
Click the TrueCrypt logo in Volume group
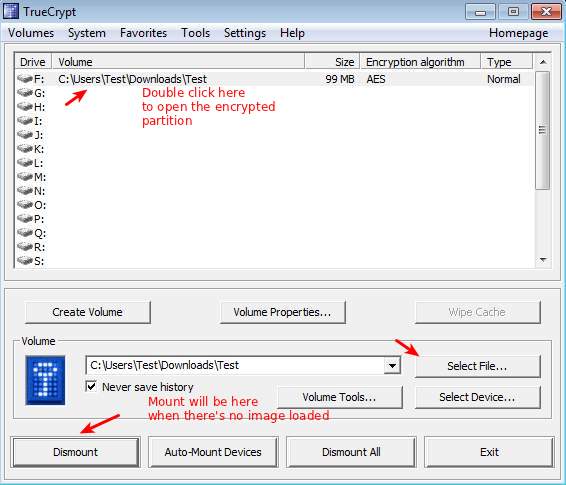coord(45,380)
